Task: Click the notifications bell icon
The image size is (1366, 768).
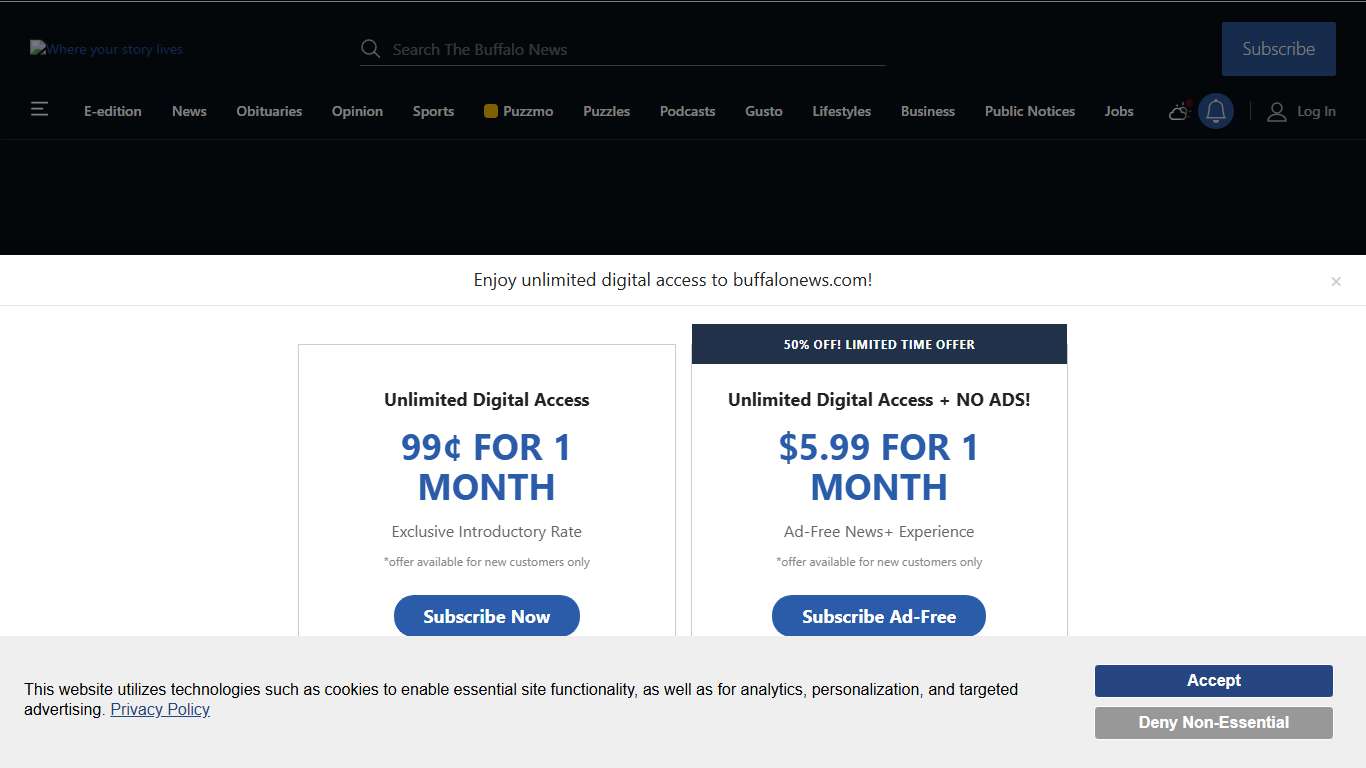Action: [x=1215, y=111]
